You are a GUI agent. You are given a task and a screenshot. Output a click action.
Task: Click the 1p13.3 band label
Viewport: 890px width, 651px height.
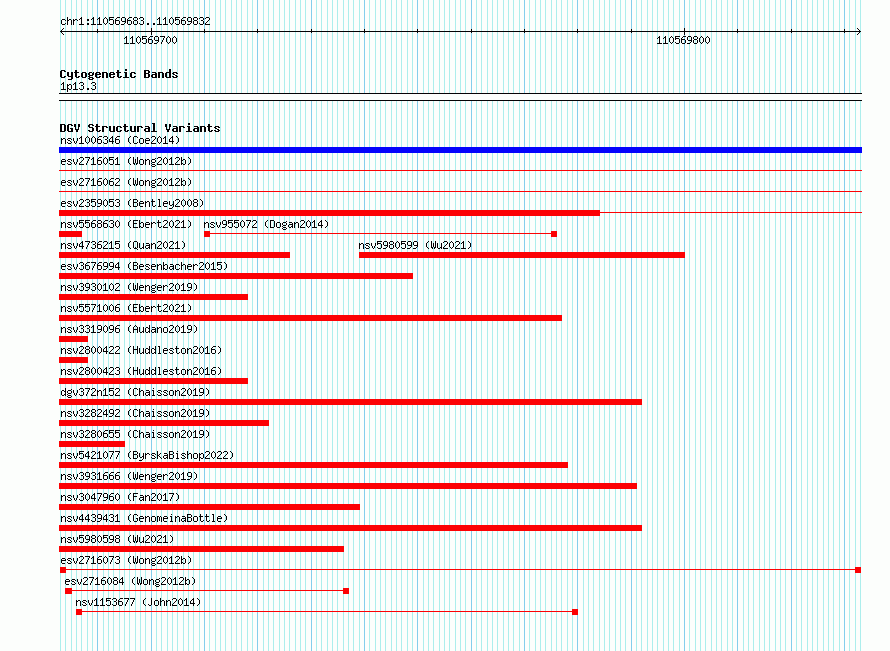click(78, 87)
